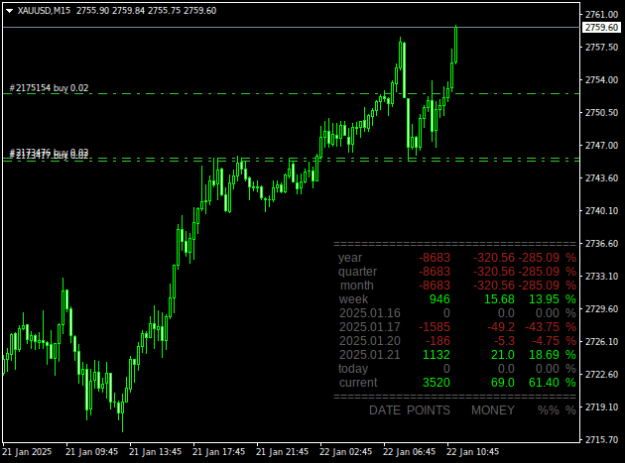Viewport: 625px width, 463px height.
Task: Open the chart menu triangle beside XAUUSD
Action: [x=10, y=11]
